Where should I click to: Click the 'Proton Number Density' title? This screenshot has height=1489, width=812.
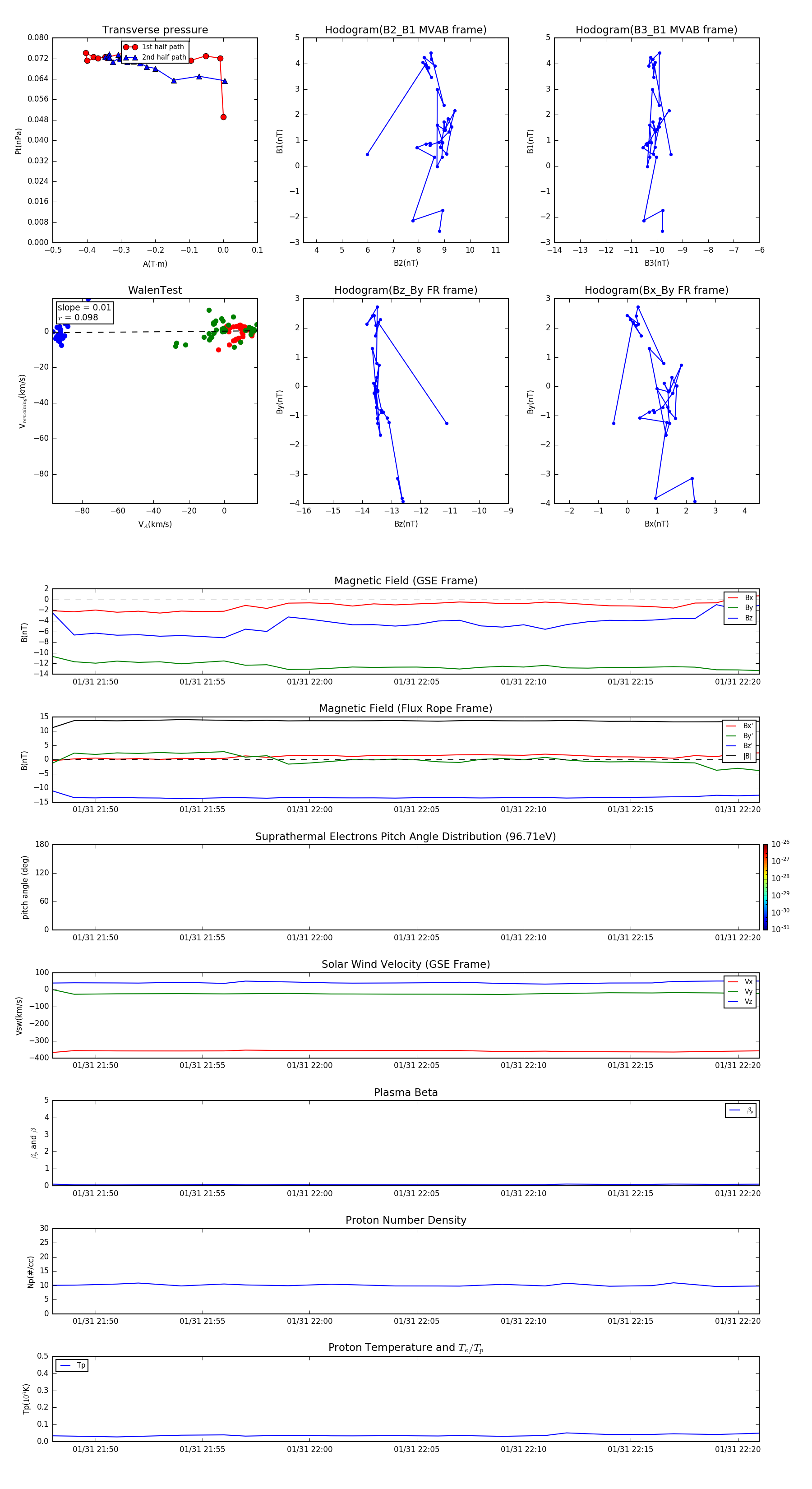(x=406, y=1220)
